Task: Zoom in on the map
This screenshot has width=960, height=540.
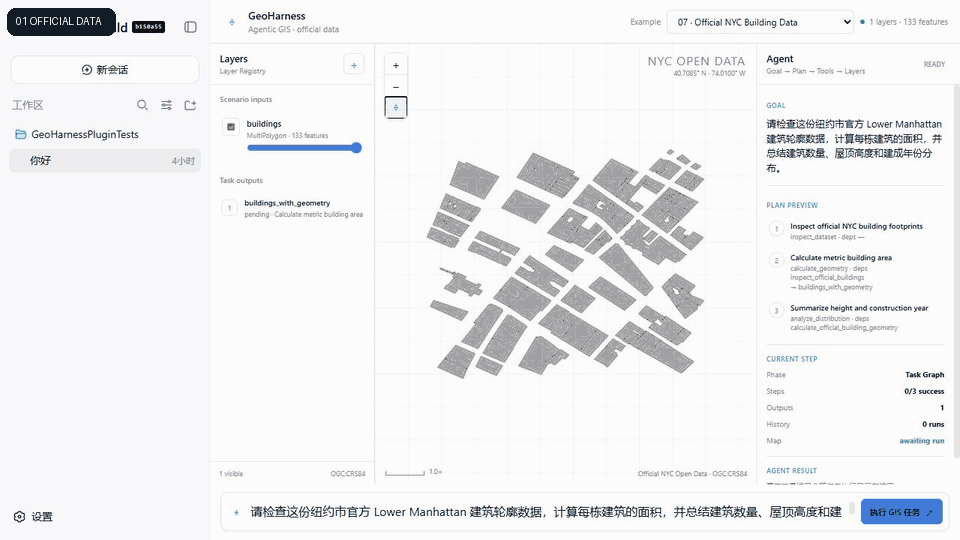Action: tap(396, 66)
